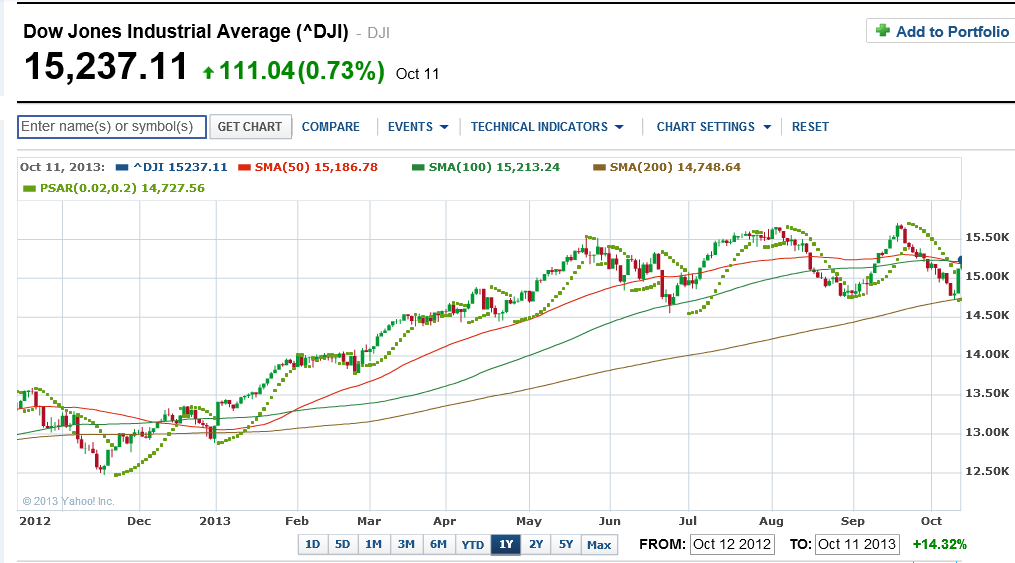The width and height of the screenshot is (1015, 563).
Task: Click the Dec x-axis month label
Action: pyautogui.click(x=139, y=521)
